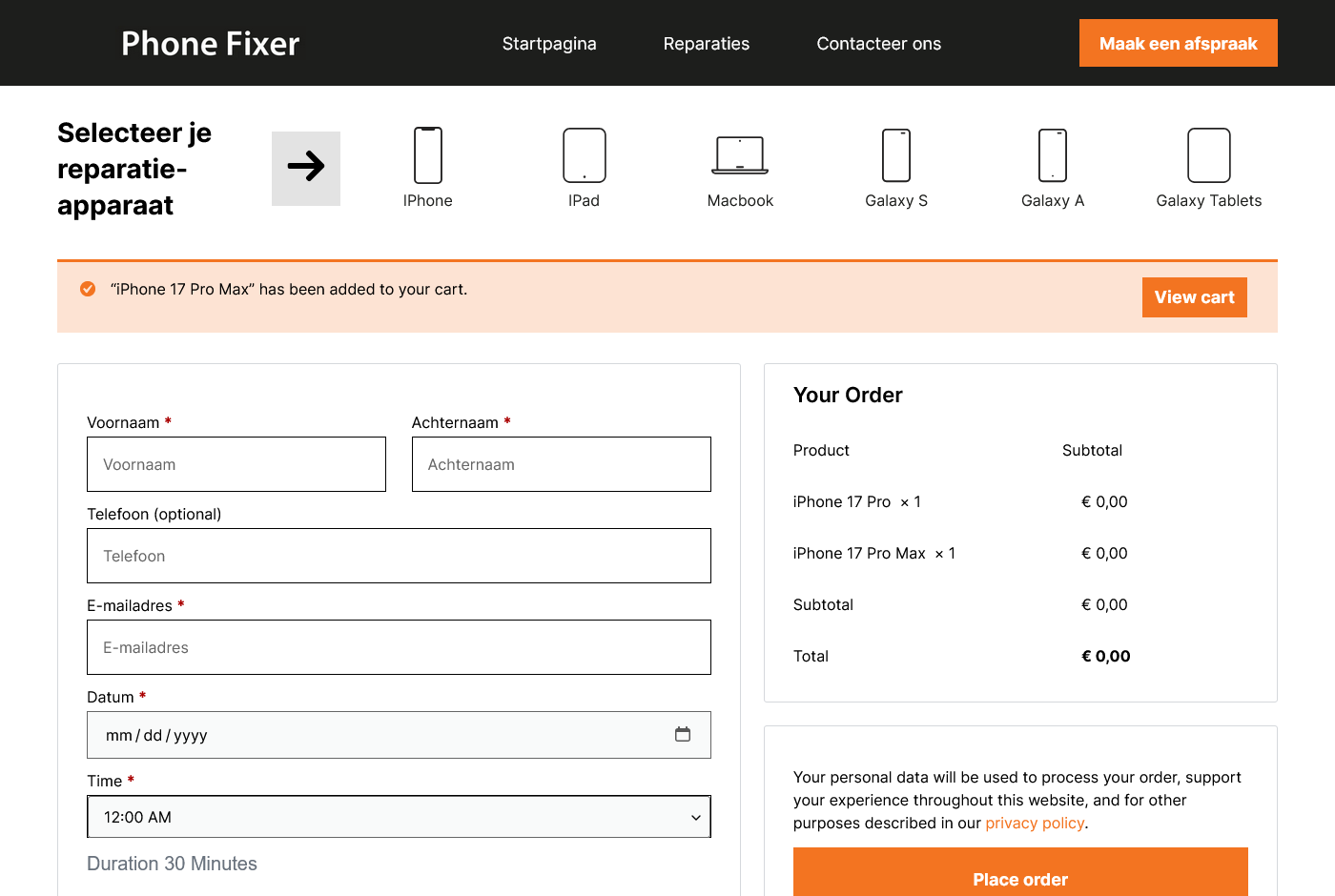Click into the Achternaam text field
Screen dimensions: 1335x896
click(x=561, y=464)
